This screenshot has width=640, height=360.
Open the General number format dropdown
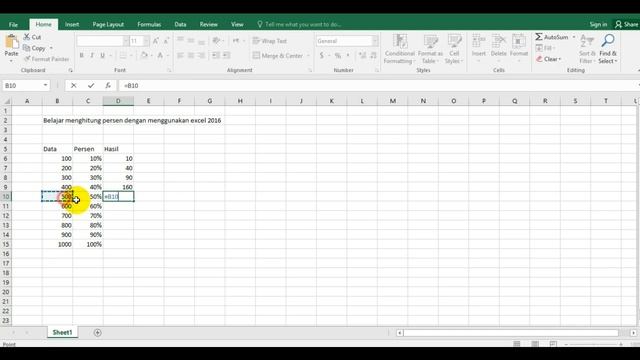375,41
